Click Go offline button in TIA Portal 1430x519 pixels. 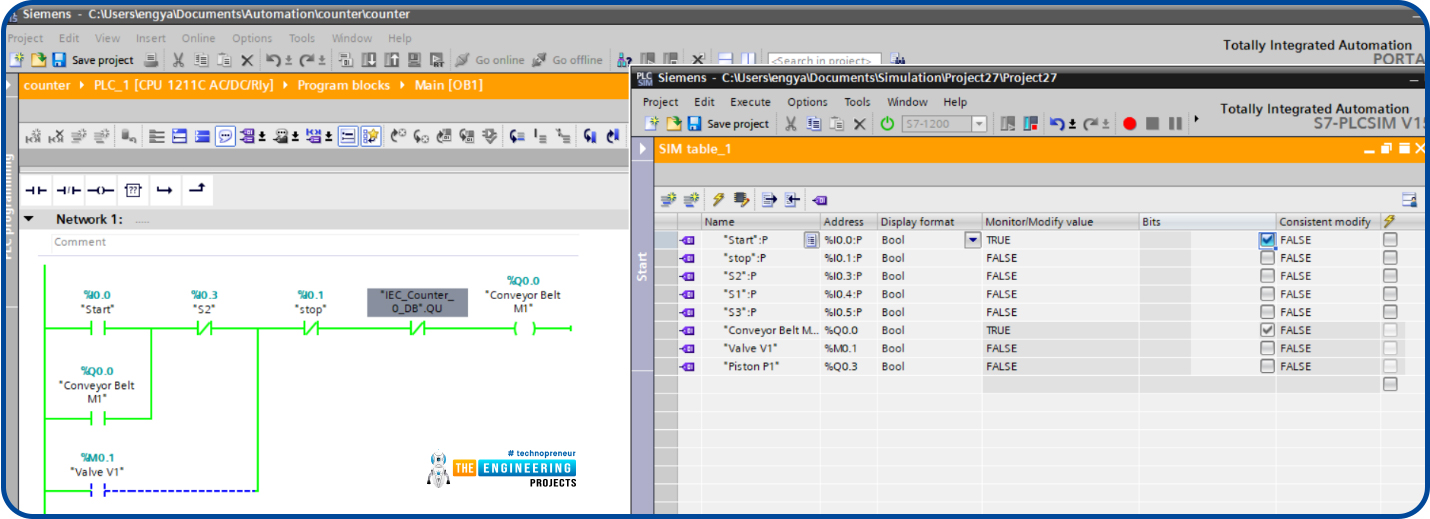567,60
